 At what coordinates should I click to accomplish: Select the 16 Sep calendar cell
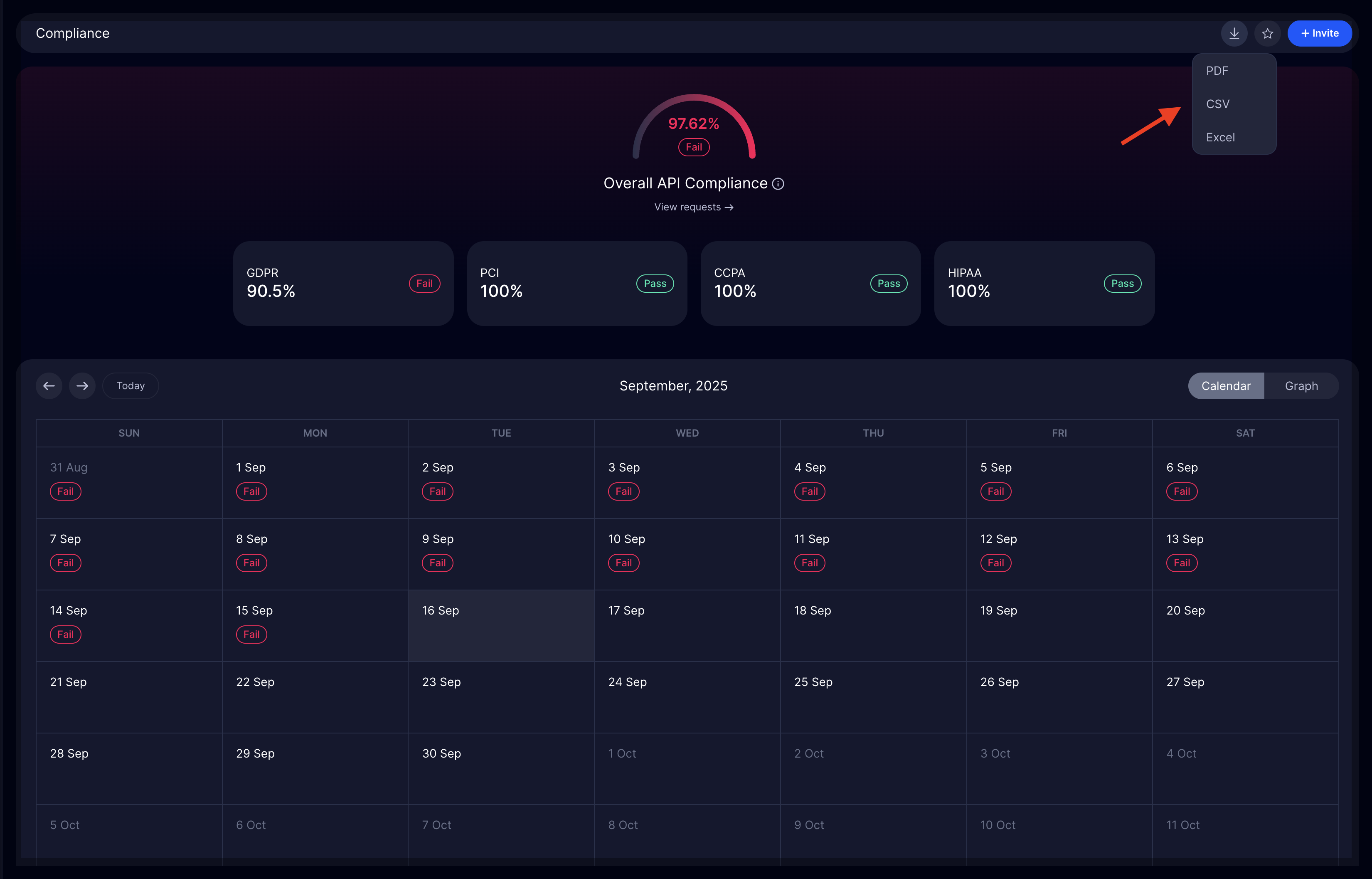coord(500,625)
